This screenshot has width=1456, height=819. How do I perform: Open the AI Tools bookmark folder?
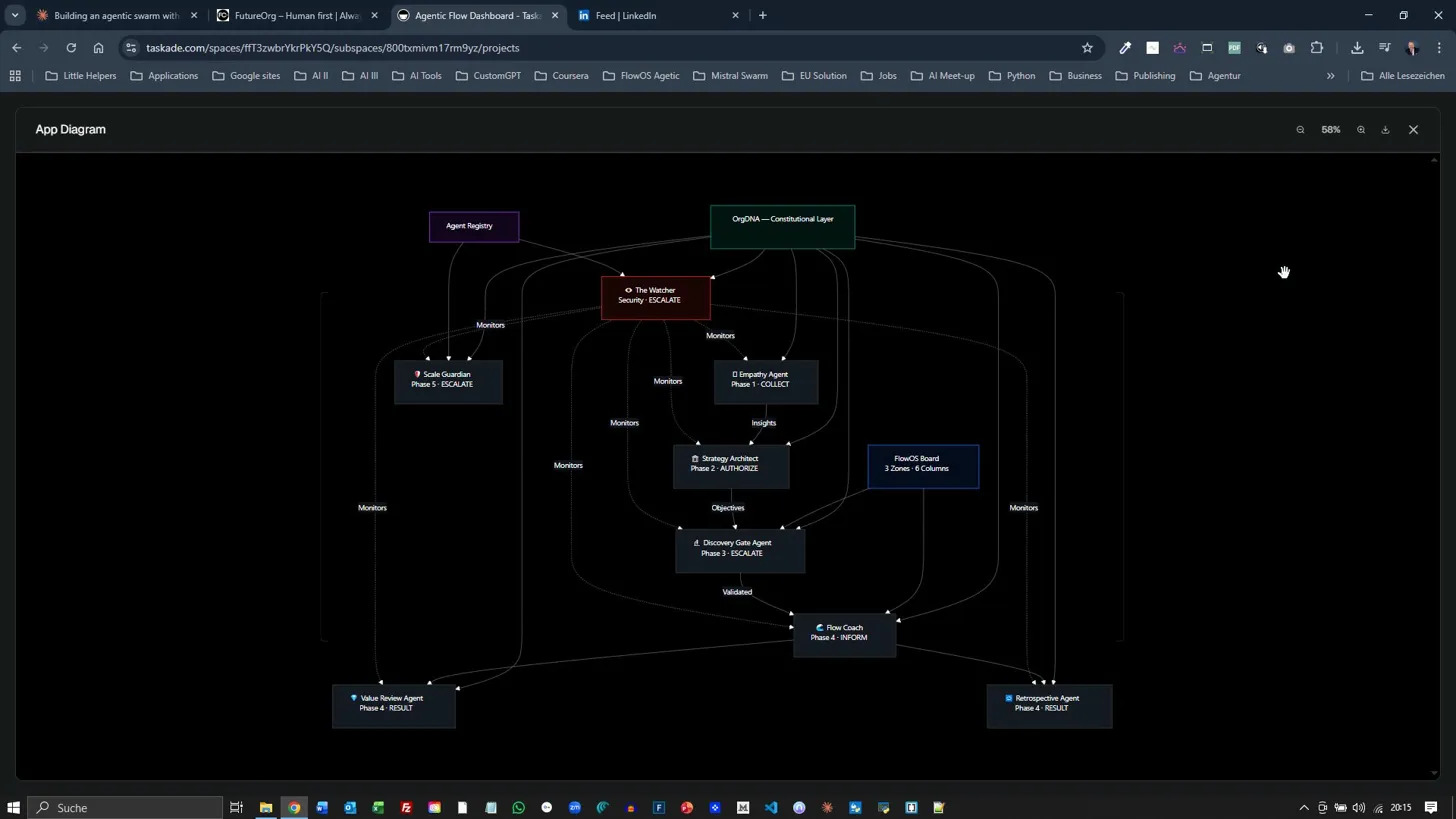[416, 76]
